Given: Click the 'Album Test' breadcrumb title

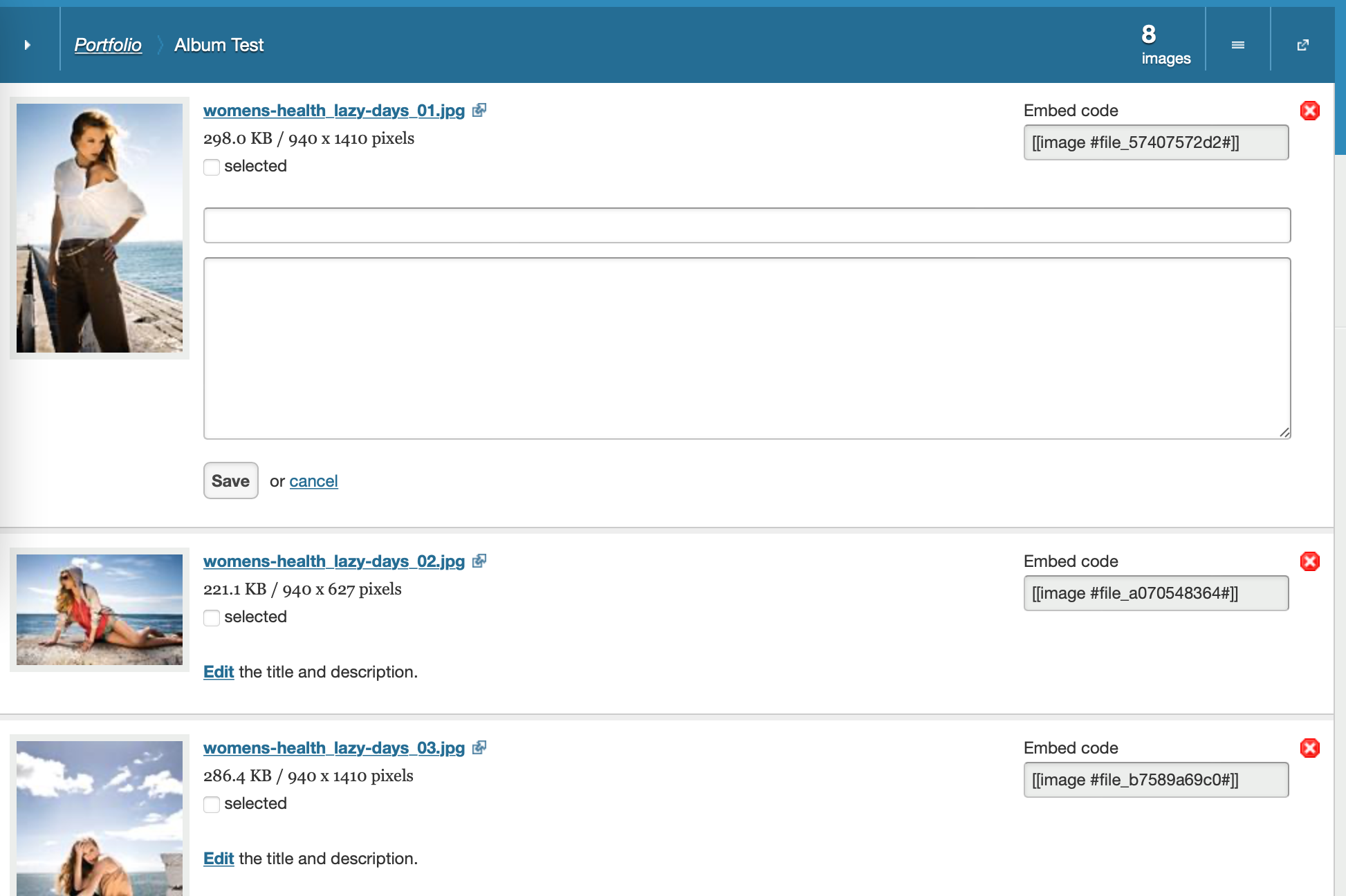Looking at the screenshot, I should (x=219, y=45).
